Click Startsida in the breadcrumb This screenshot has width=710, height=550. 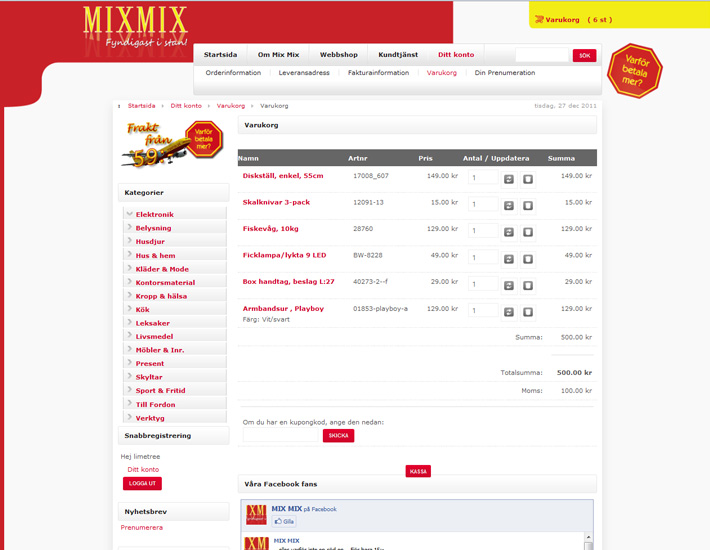point(141,105)
